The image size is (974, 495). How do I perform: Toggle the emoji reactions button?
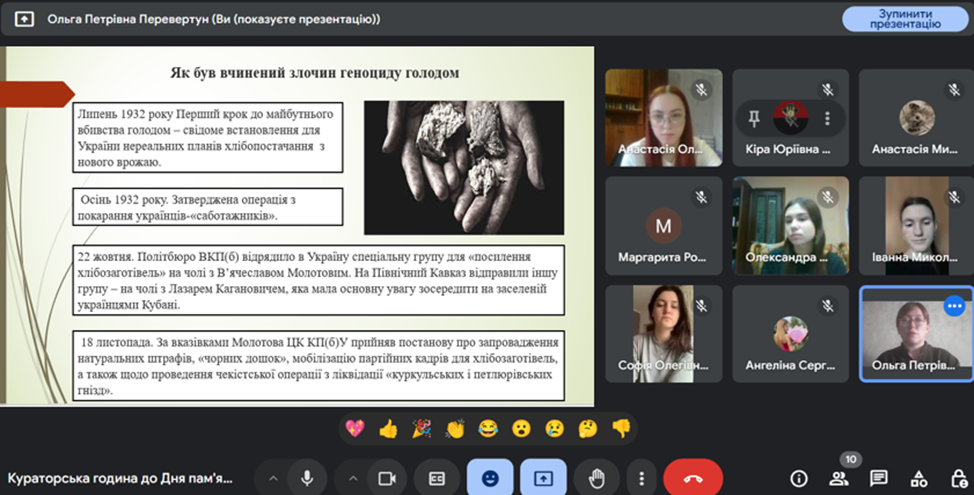coord(490,478)
